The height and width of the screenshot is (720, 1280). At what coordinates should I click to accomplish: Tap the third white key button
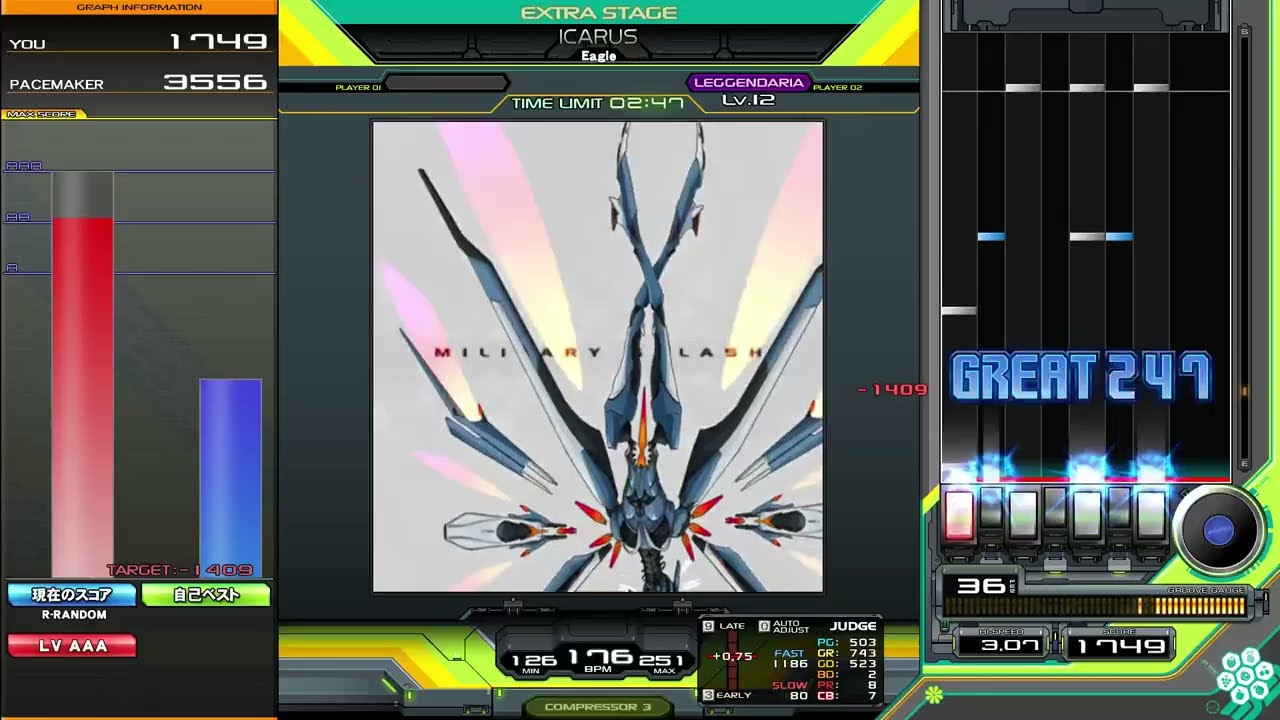point(1023,515)
